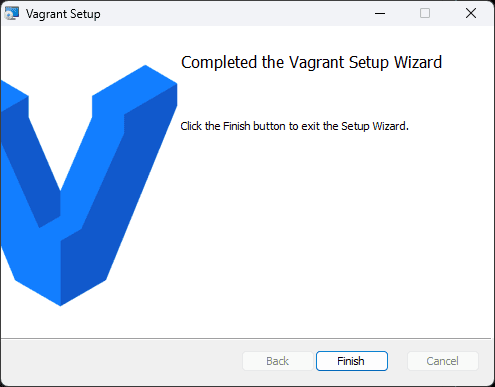Click the disabled maximize window icon
The width and height of the screenshot is (495, 387).
coord(425,13)
